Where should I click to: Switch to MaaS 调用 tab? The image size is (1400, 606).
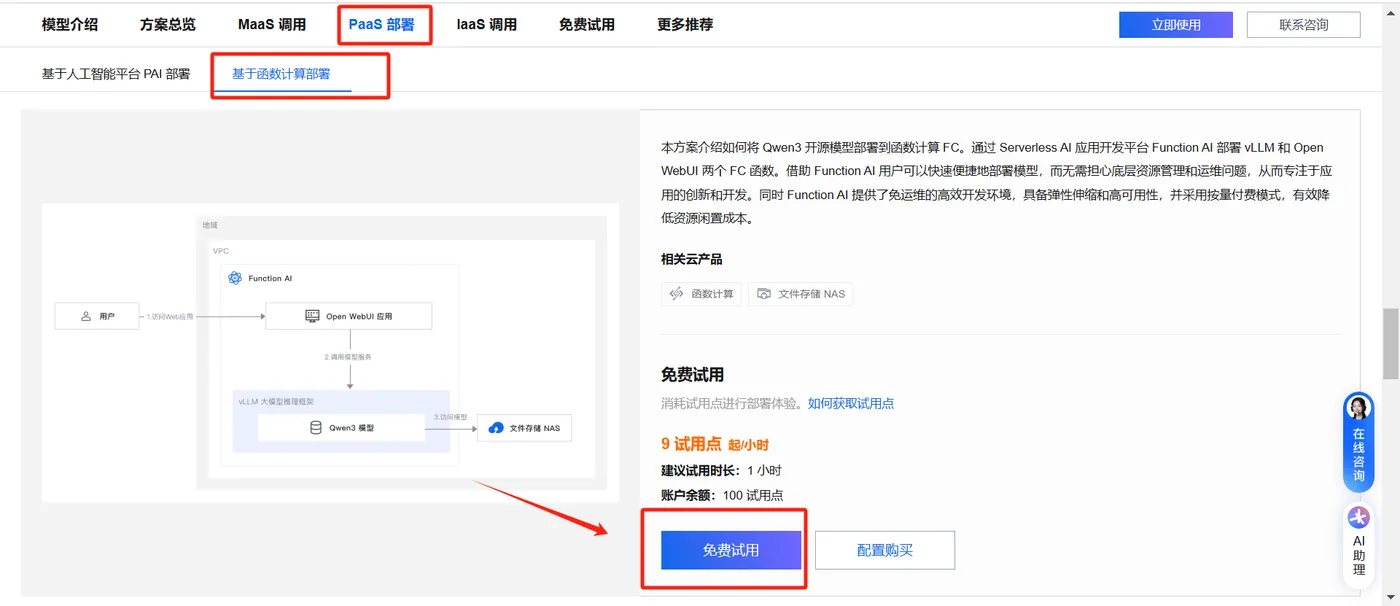[x=272, y=25]
